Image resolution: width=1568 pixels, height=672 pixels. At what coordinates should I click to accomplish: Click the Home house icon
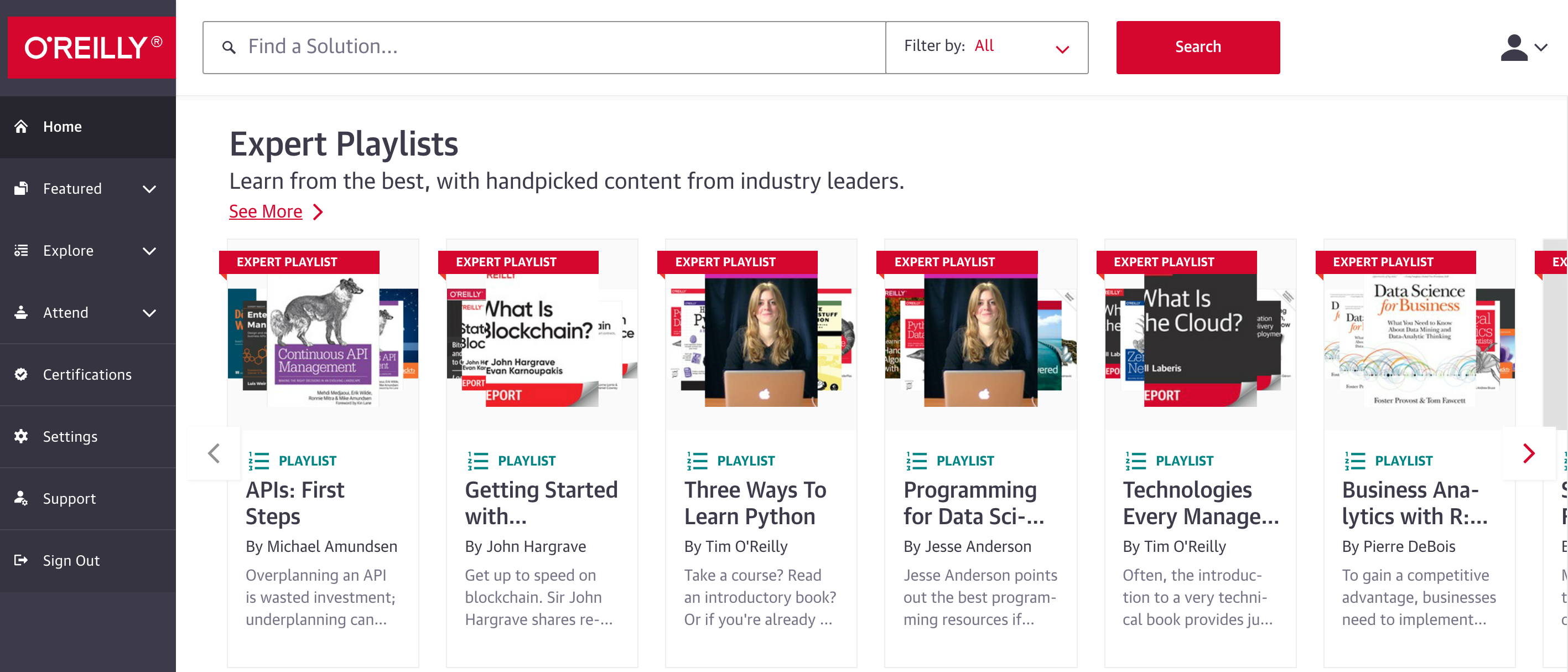[x=22, y=126]
